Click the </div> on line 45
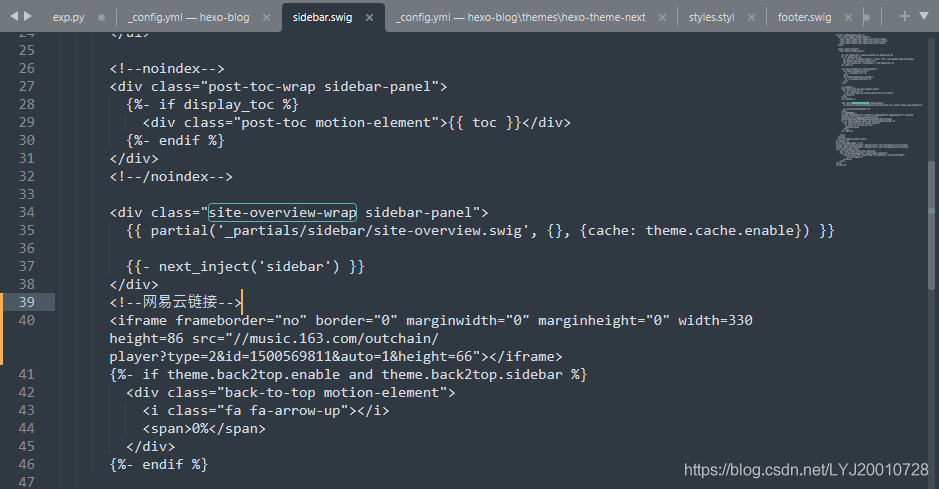 click(x=151, y=446)
